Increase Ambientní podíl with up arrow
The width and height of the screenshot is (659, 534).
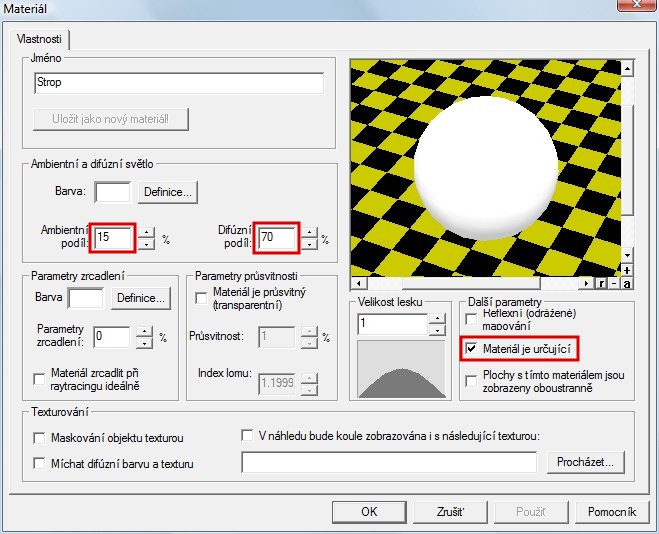click(146, 232)
